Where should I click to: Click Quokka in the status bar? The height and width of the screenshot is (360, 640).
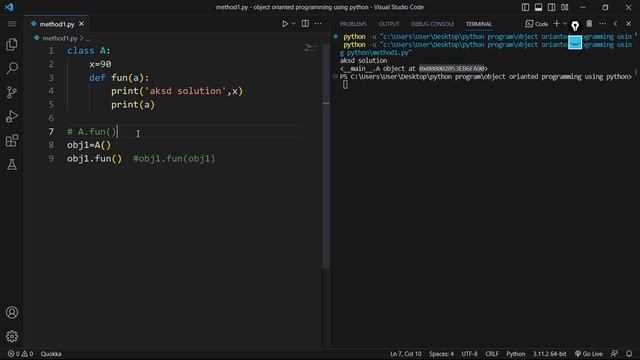(51, 354)
